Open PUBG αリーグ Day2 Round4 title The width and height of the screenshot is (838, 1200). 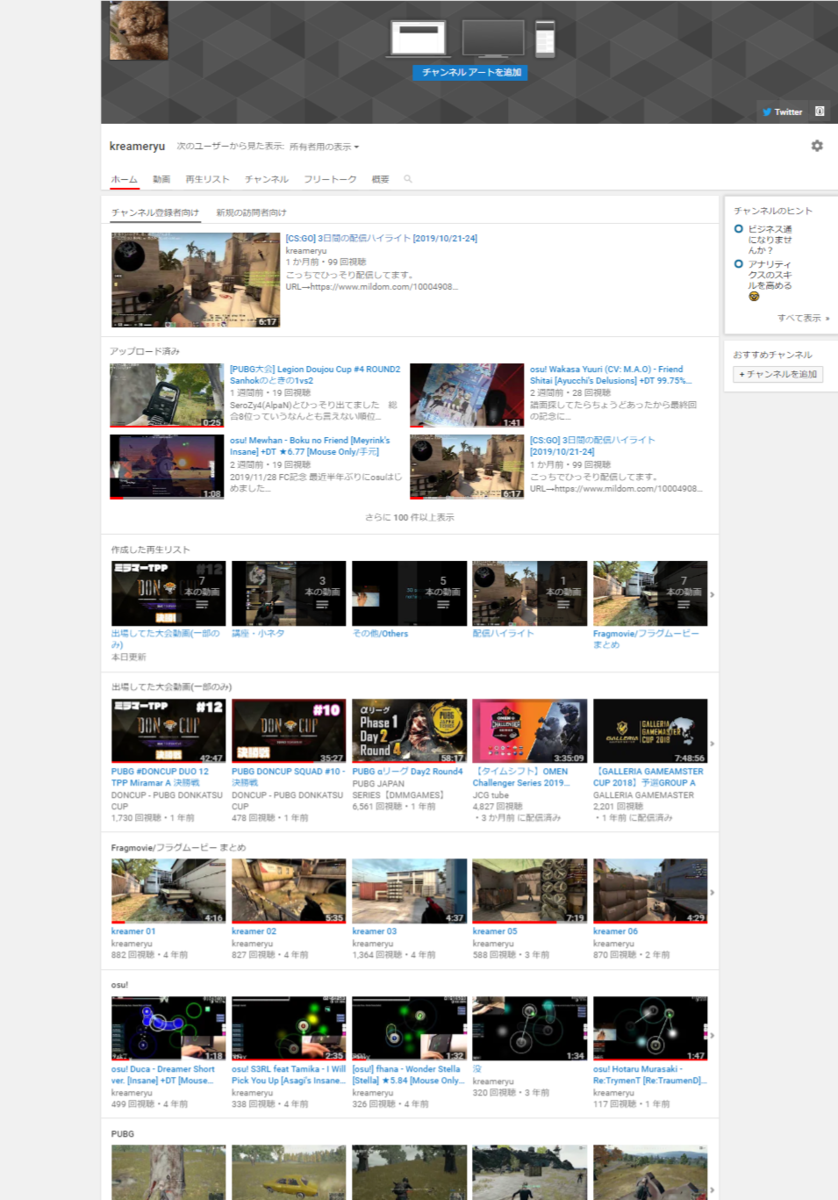[x=408, y=771]
